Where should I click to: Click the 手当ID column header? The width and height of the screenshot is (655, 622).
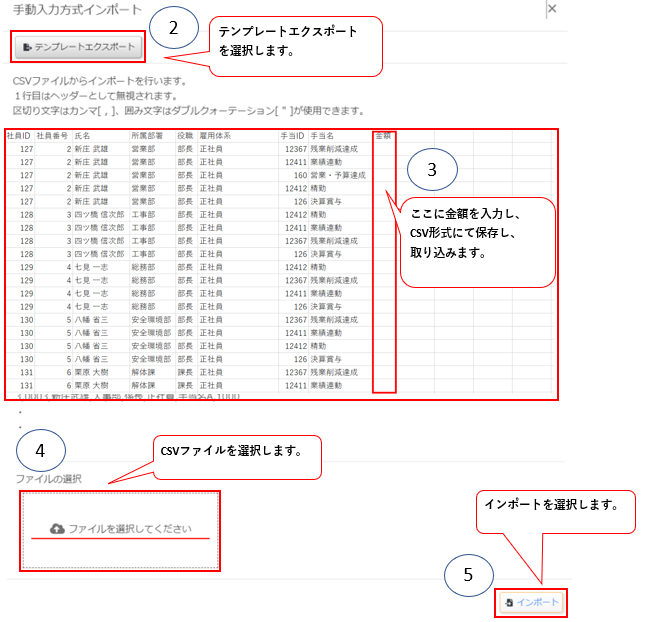pyautogui.click(x=291, y=135)
